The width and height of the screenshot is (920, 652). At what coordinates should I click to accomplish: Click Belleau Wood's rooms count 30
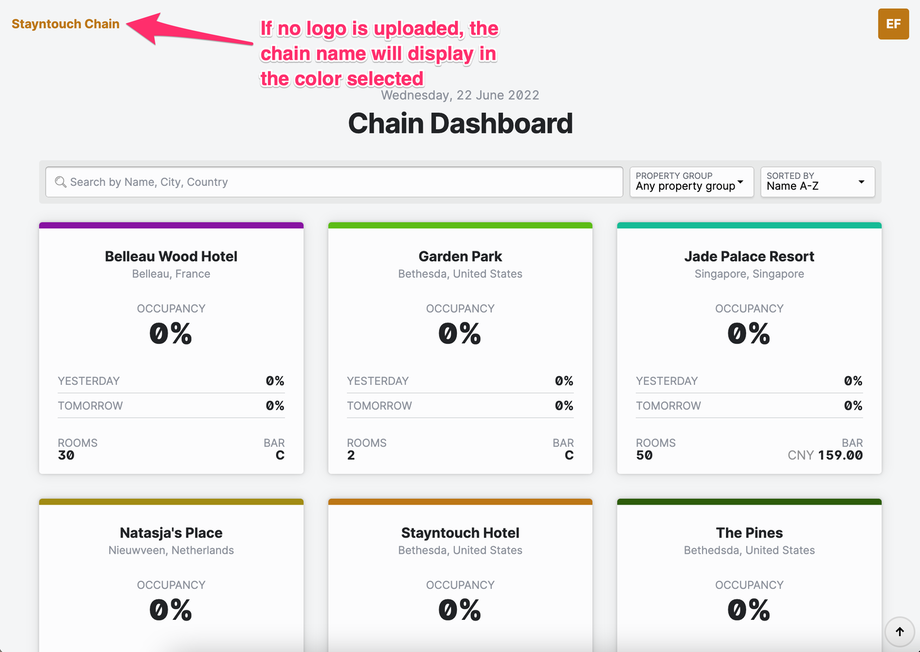click(x=66, y=455)
